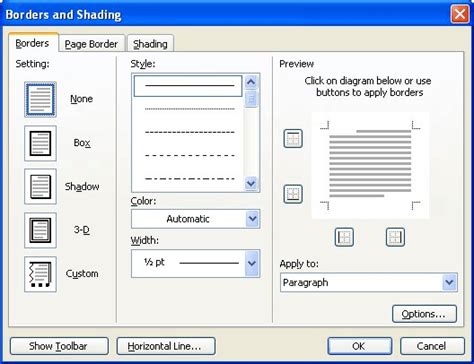
Task: Click the Horizontal Line... button
Action: pyautogui.click(x=166, y=346)
